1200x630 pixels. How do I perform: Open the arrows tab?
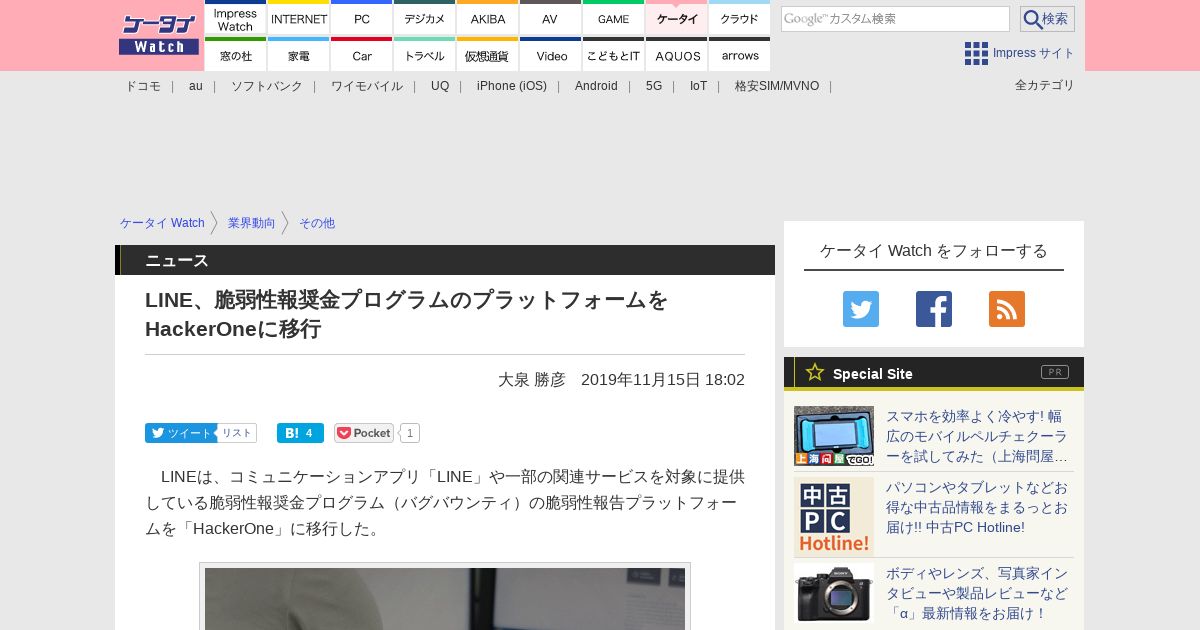click(740, 54)
